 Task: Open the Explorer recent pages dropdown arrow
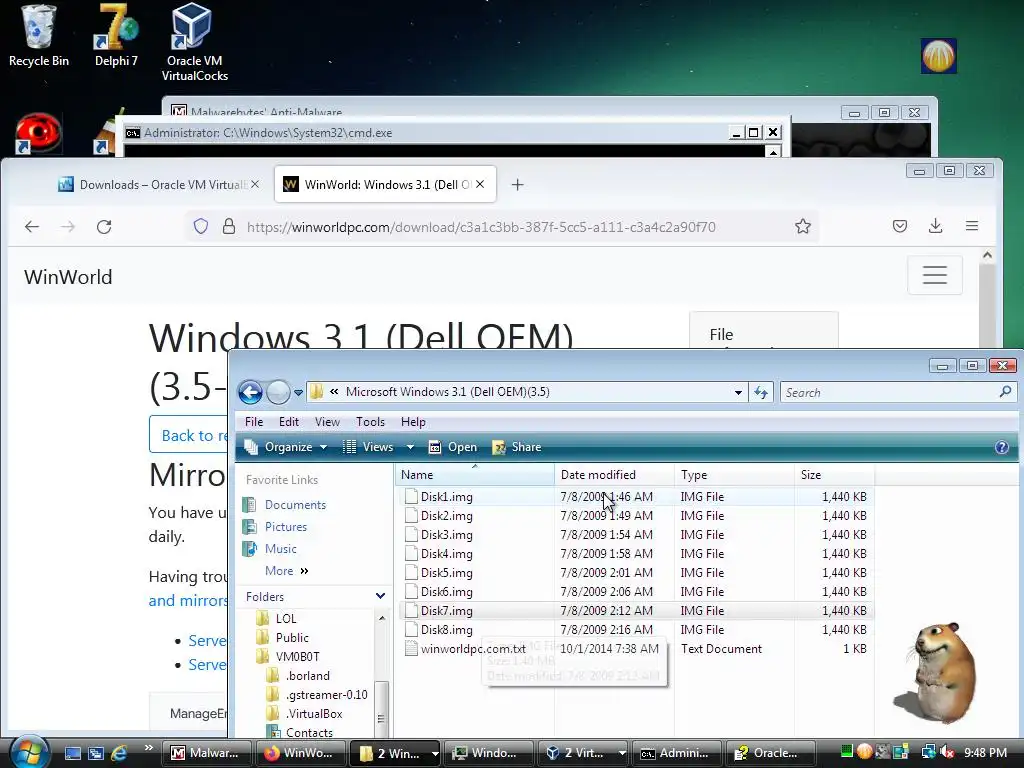tap(298, 392)
